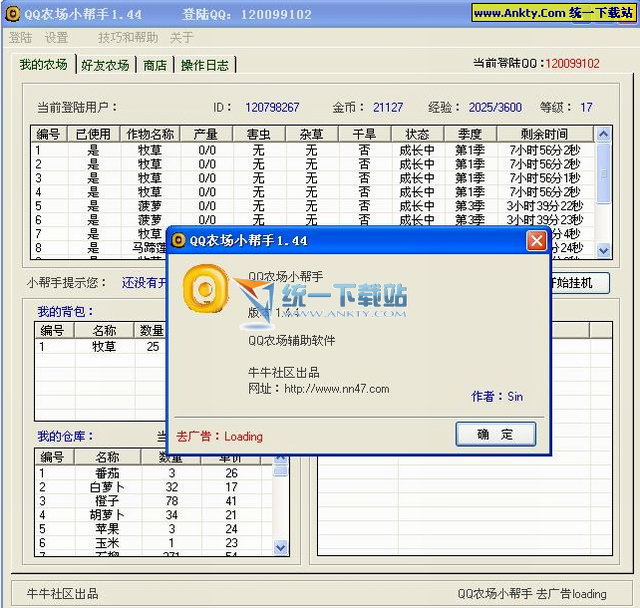This screenshot has height=608, width=640.
Task: Click the 剩余时间 column header
Action: tap(544, 134)
